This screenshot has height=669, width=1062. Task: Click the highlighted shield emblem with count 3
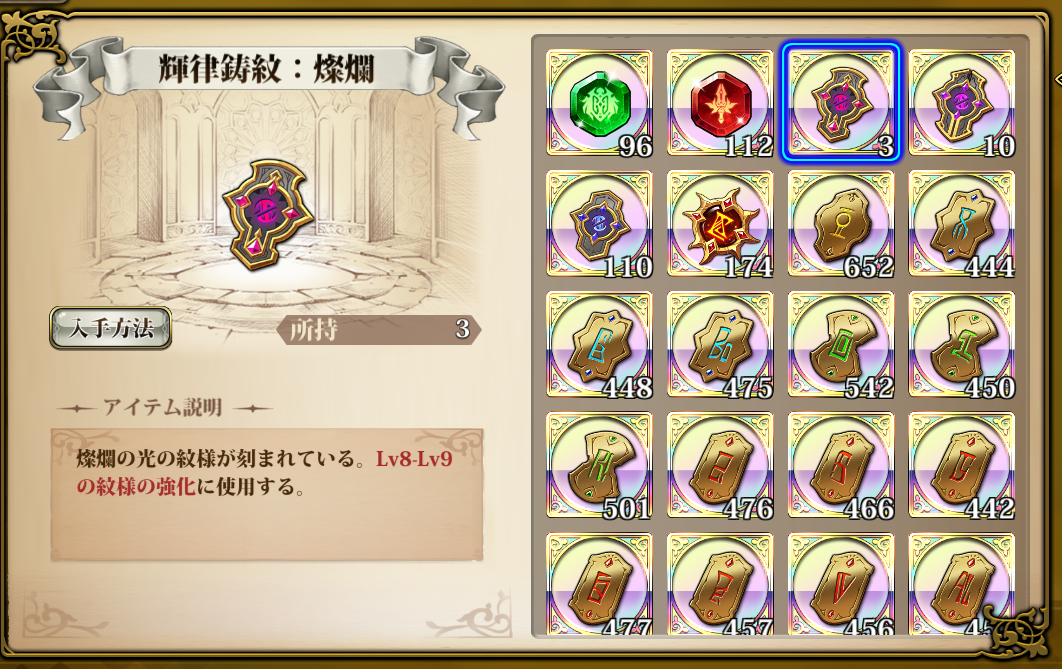click(x=841, y=103)
